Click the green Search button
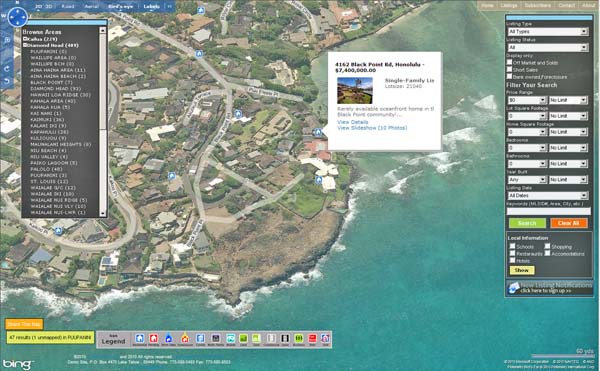Screen dimensions: 600x371 point(527,223)
